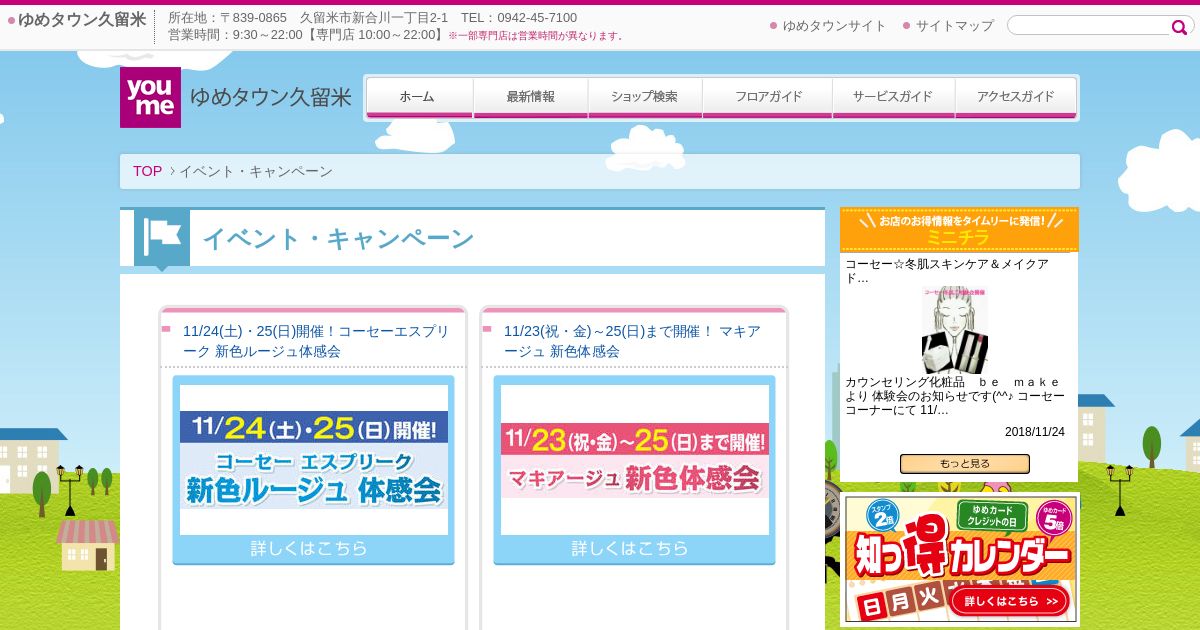Click the コーセー エスプリーク banner image

(x=313, y=460)
